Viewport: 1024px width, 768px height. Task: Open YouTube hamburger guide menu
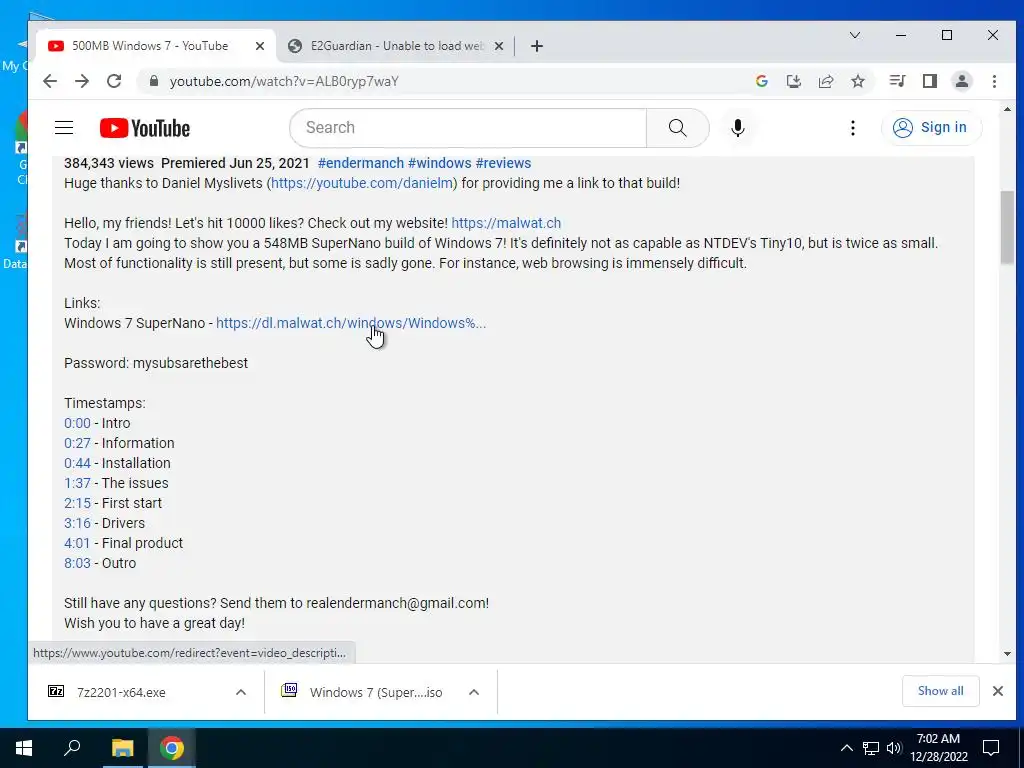(x=64, y=127)
